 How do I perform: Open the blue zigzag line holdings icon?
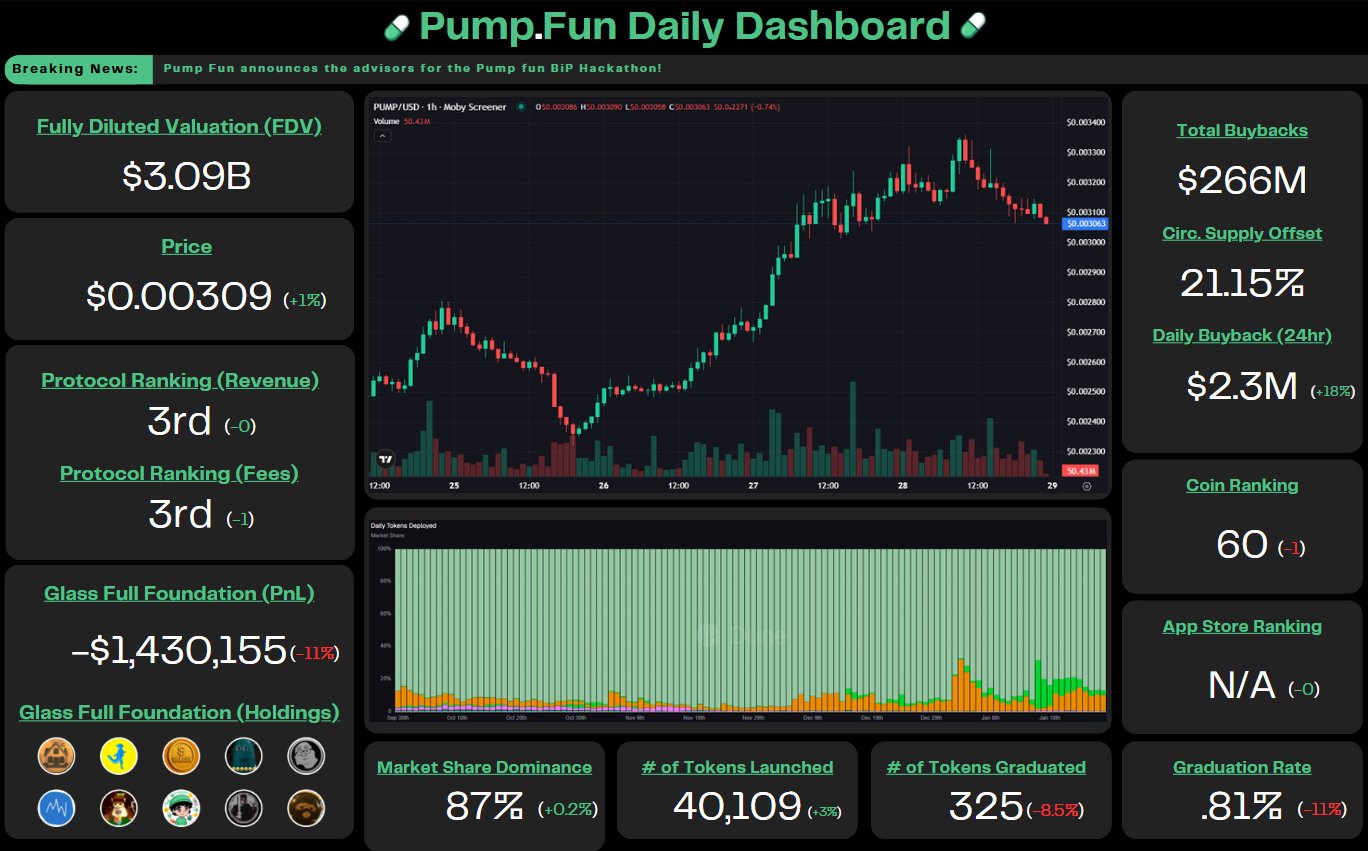pos(57,808)
